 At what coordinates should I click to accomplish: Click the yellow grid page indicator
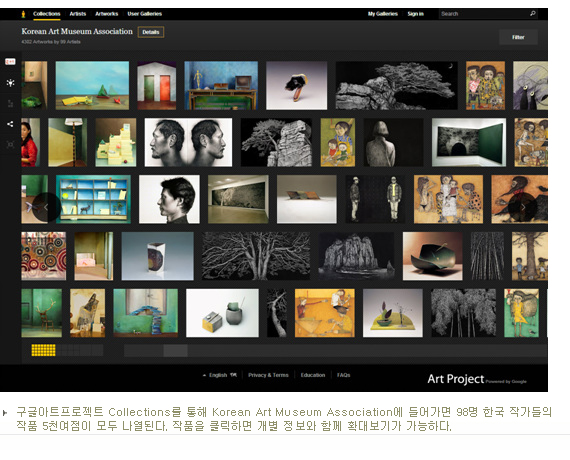(43, 350)
